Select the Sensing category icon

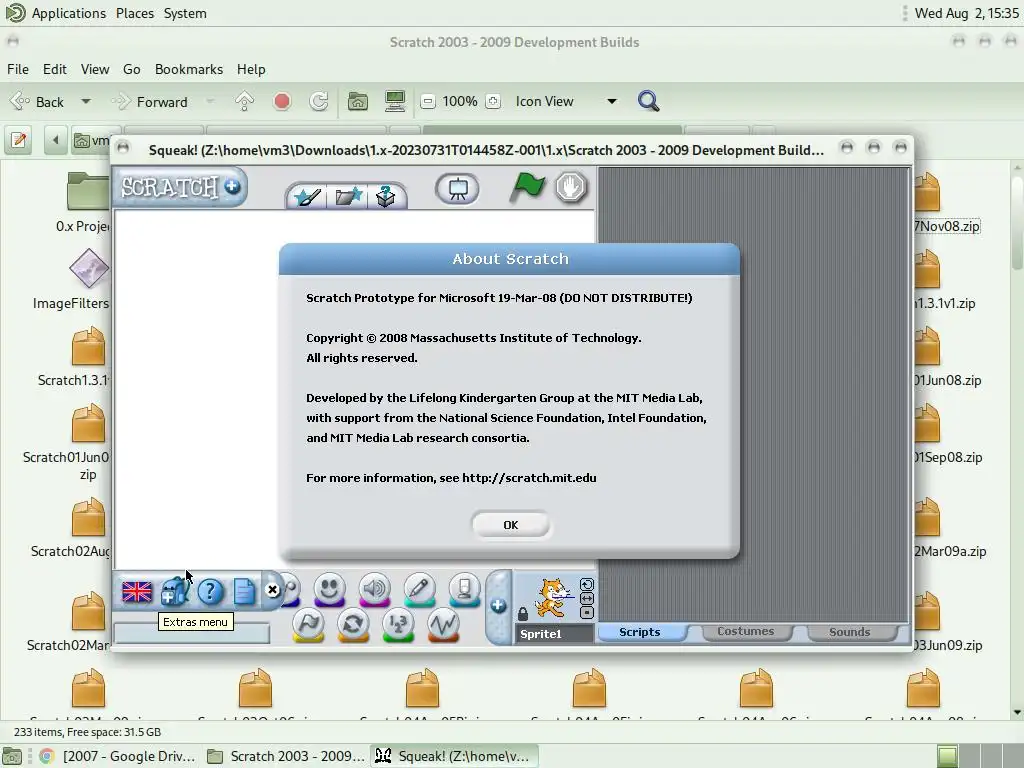tap(464, 590)
